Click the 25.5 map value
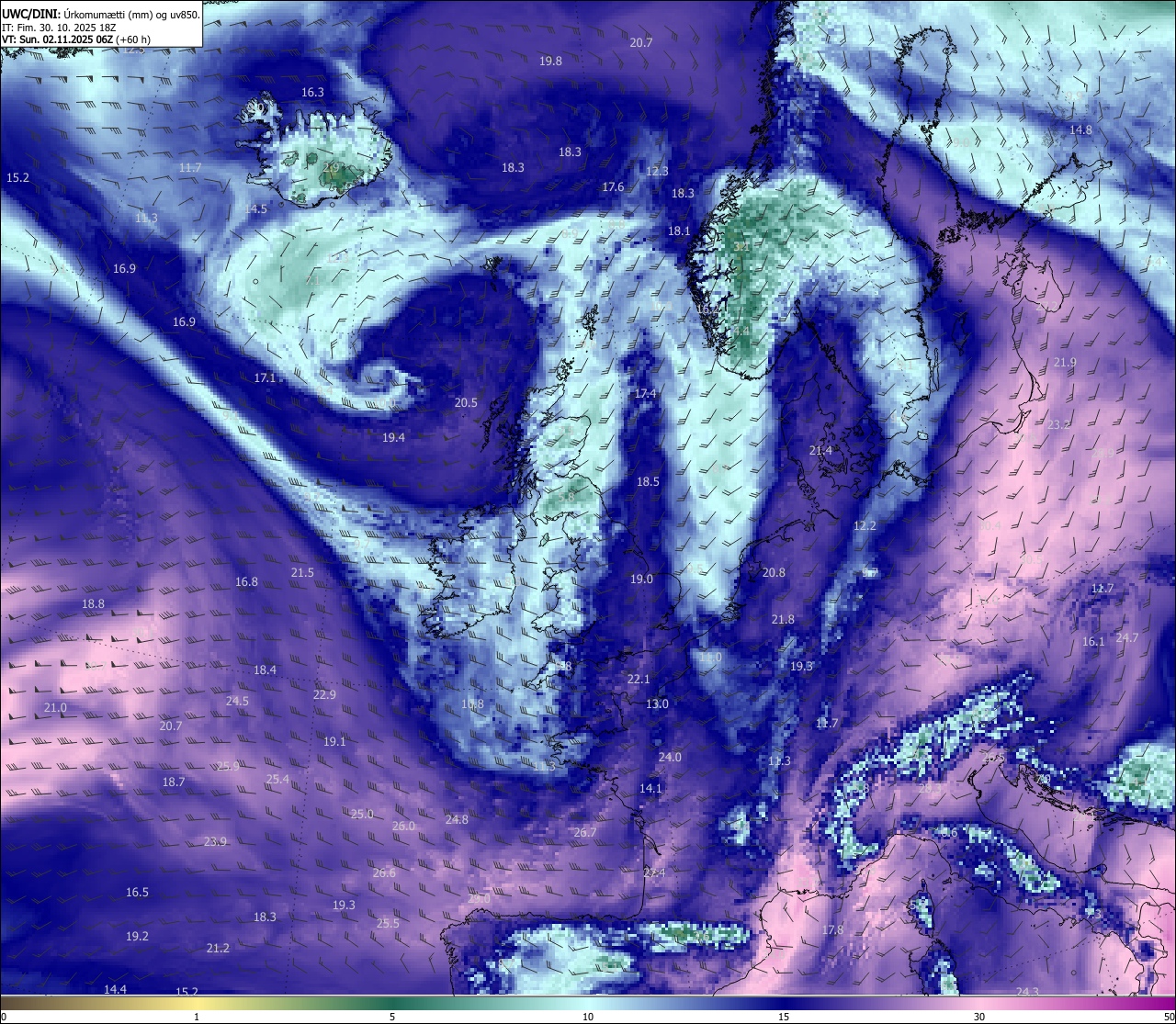1176x1024 pixels. click(388, 923)
